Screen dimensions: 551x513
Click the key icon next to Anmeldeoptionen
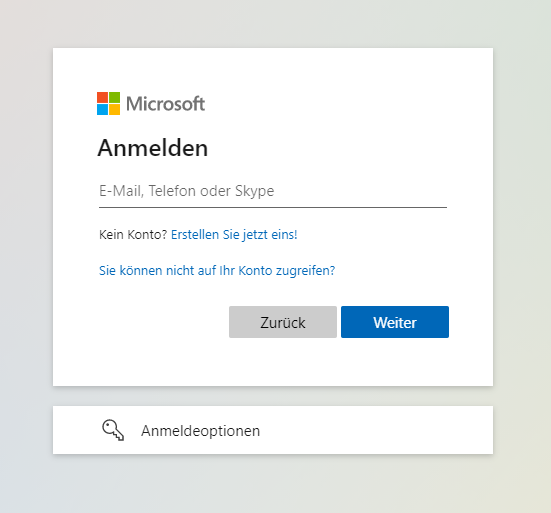coord(113,430)
